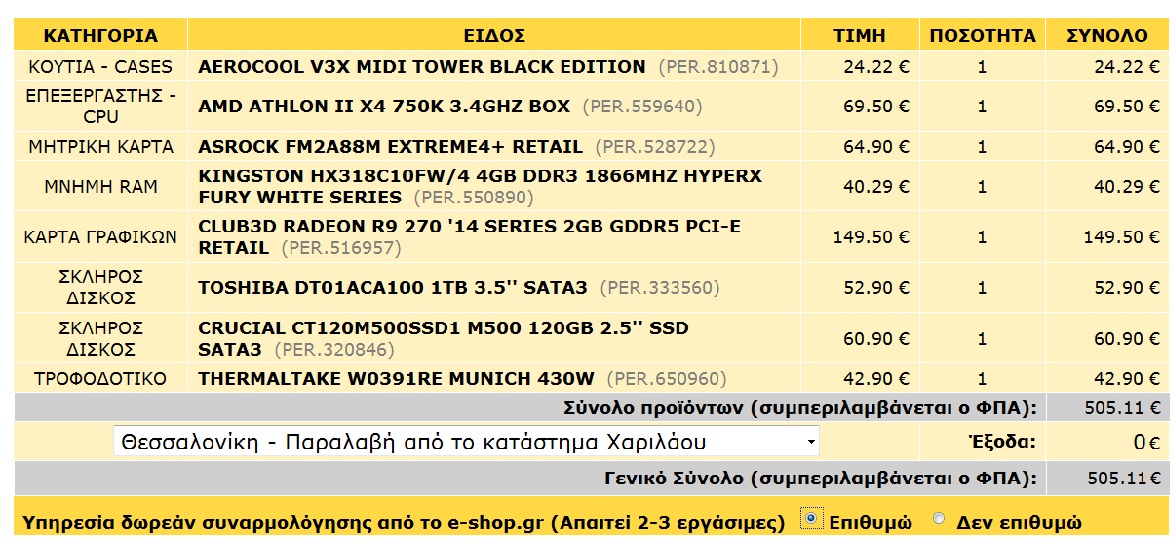Click the ΜΝΗΜΗ RAM category cell
The width and height of the screenshot is (1176, 560).
100,187
